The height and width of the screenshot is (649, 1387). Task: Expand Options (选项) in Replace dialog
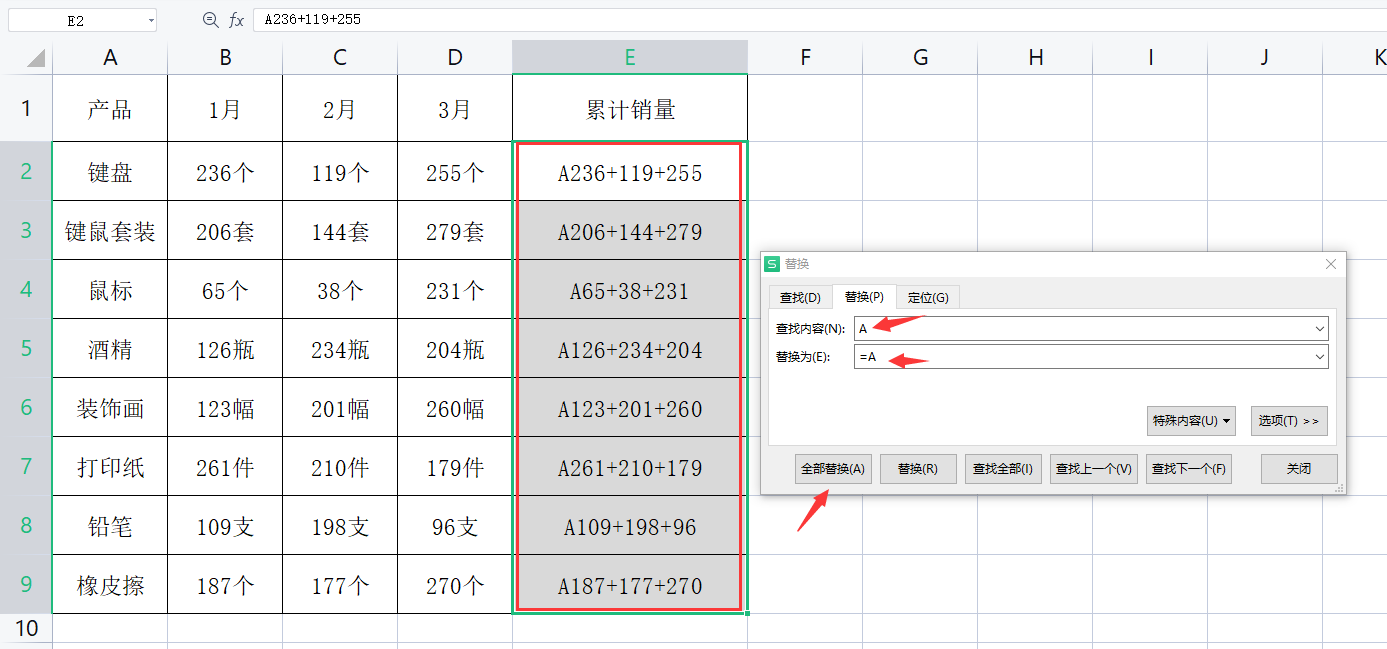(1289, 421)
